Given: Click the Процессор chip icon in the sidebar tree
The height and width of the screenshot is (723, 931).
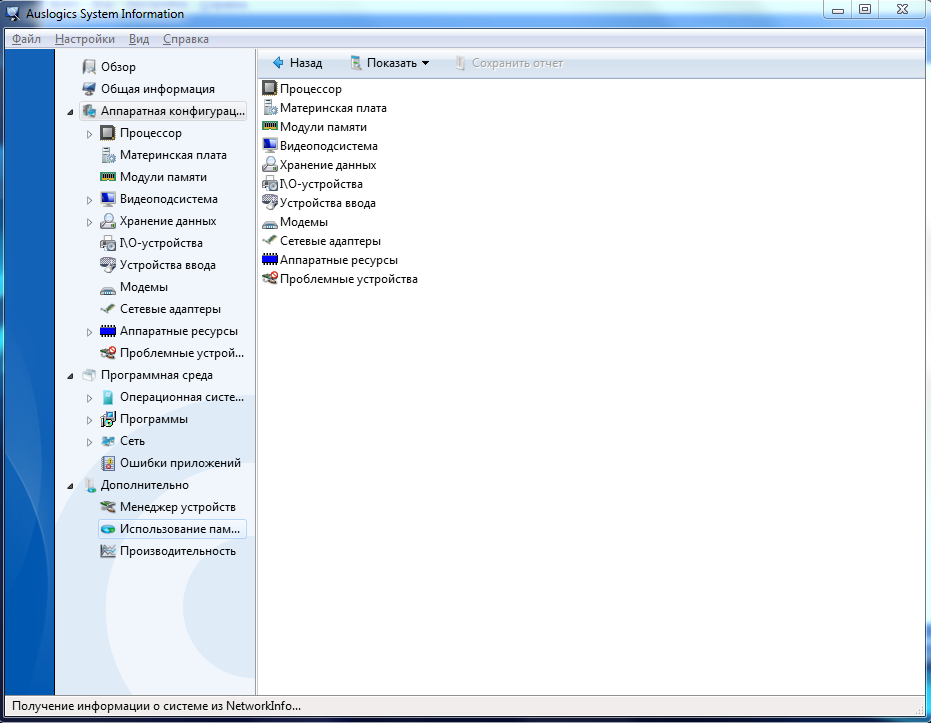Looking at the screenshot, I should pos(107,133).
